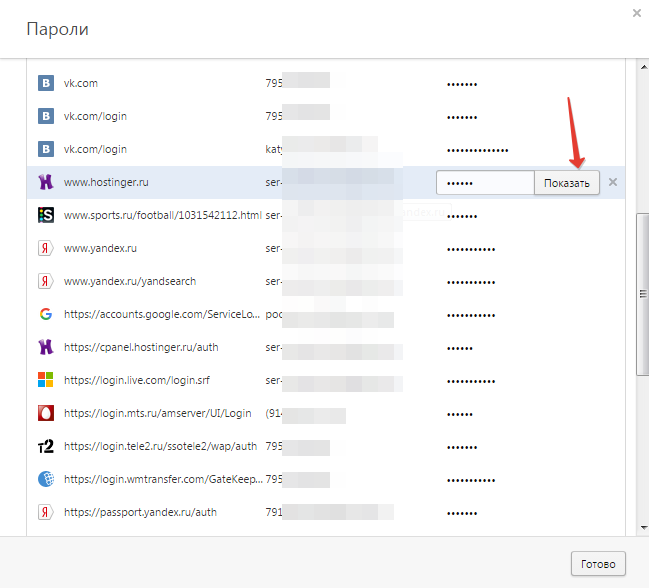649x588 pixels.
Task: Close the Пароли dialog with the top X
Action: [x=637, y=13]
